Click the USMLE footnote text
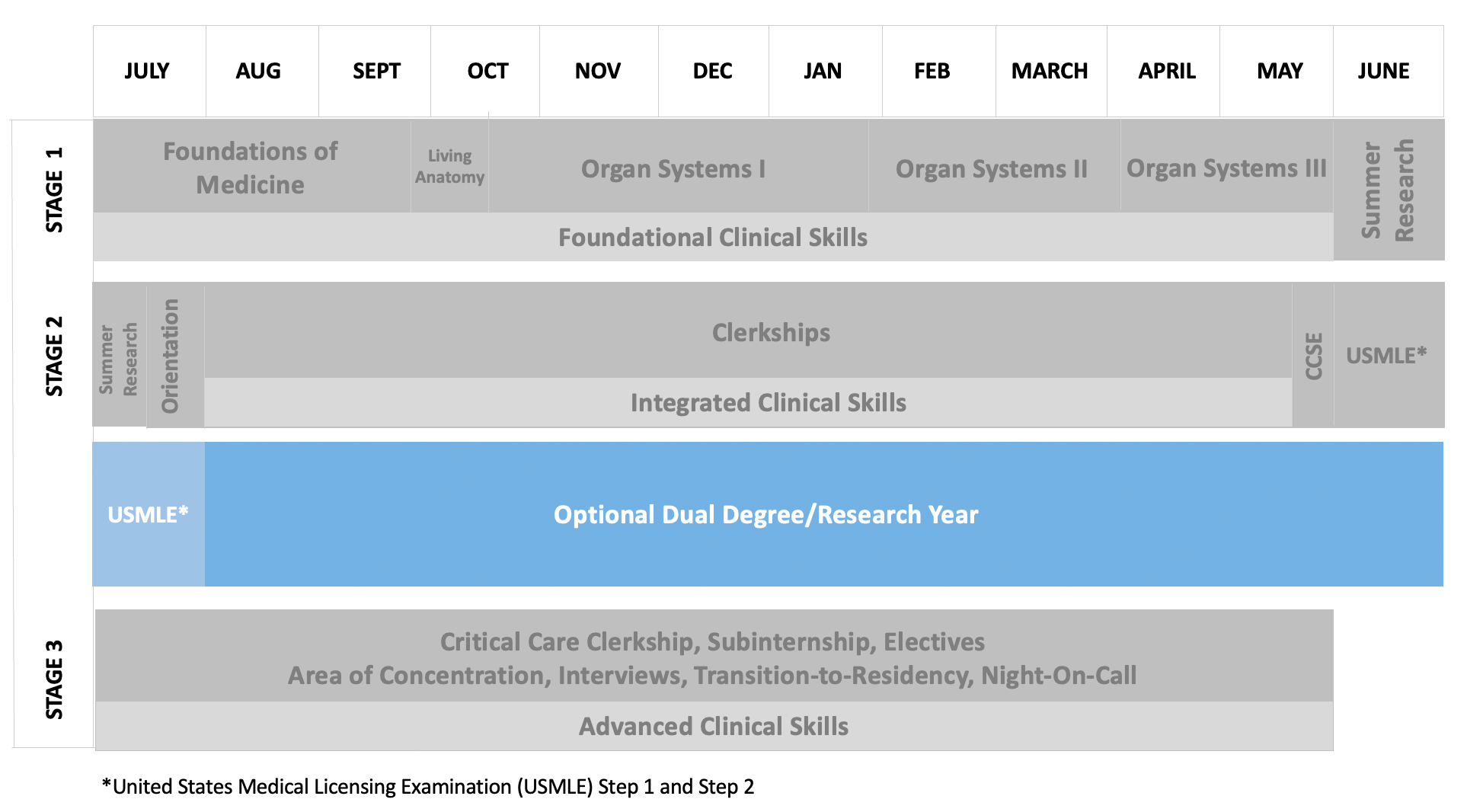Image resolution: width=1467 pixels, height=812 pixels. point(428,786)
